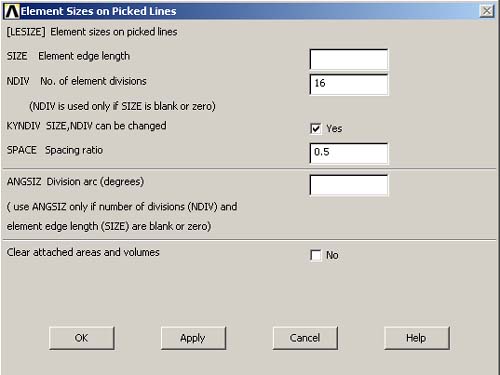The image size is (500, 375).
Task: Click the SPACE Spacing ratio label
Action: coord(55,150)
